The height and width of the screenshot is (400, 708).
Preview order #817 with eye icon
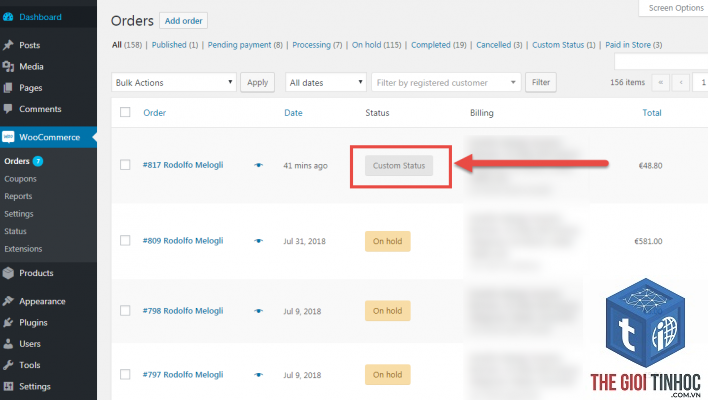coord(258,165)
